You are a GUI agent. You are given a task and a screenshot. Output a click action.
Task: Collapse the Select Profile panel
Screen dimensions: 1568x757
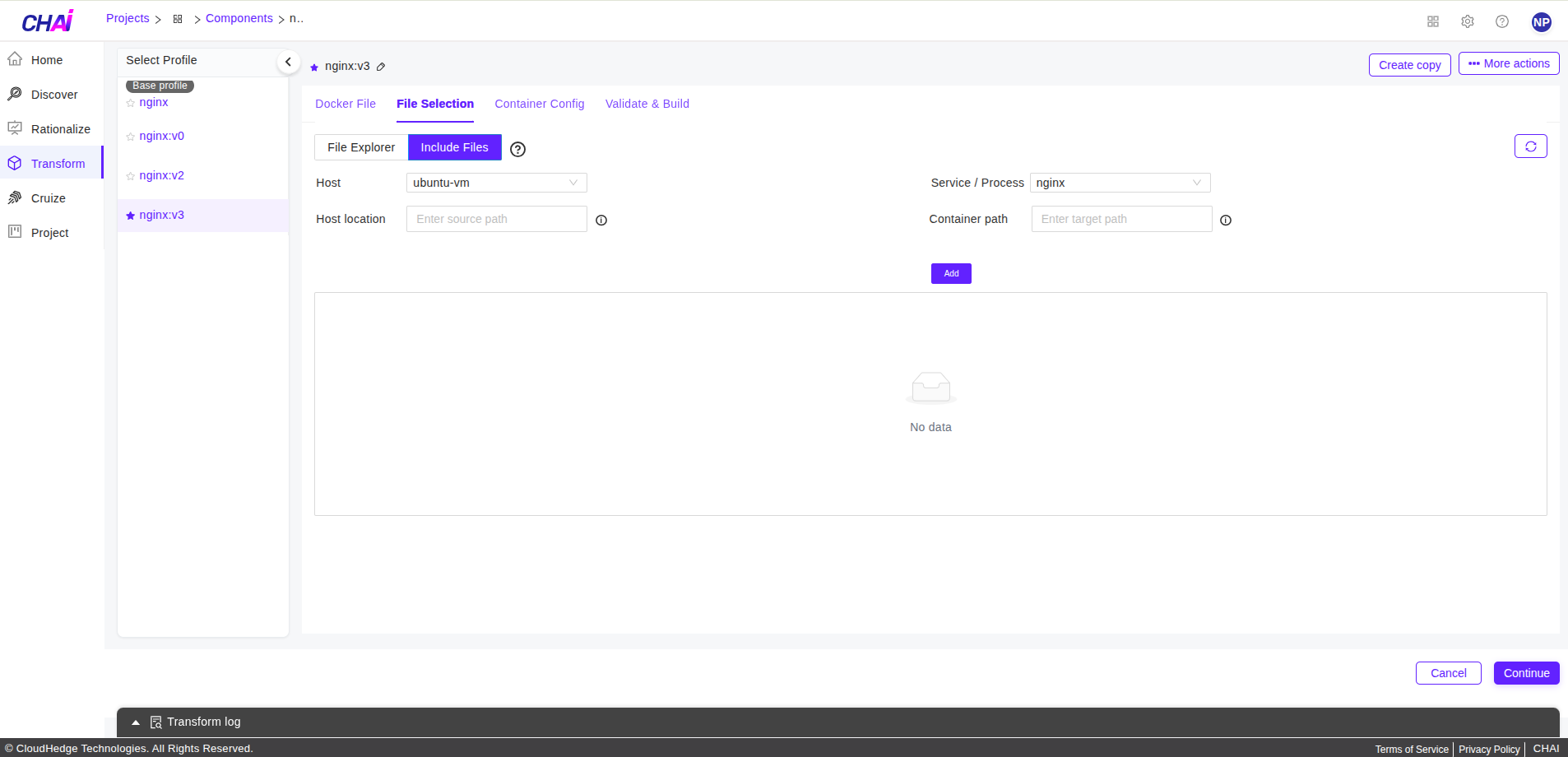pyautogui.click(x=288, y=62)
